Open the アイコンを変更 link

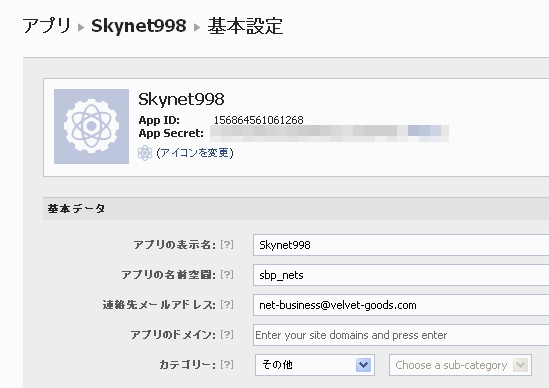click(195, 153)
